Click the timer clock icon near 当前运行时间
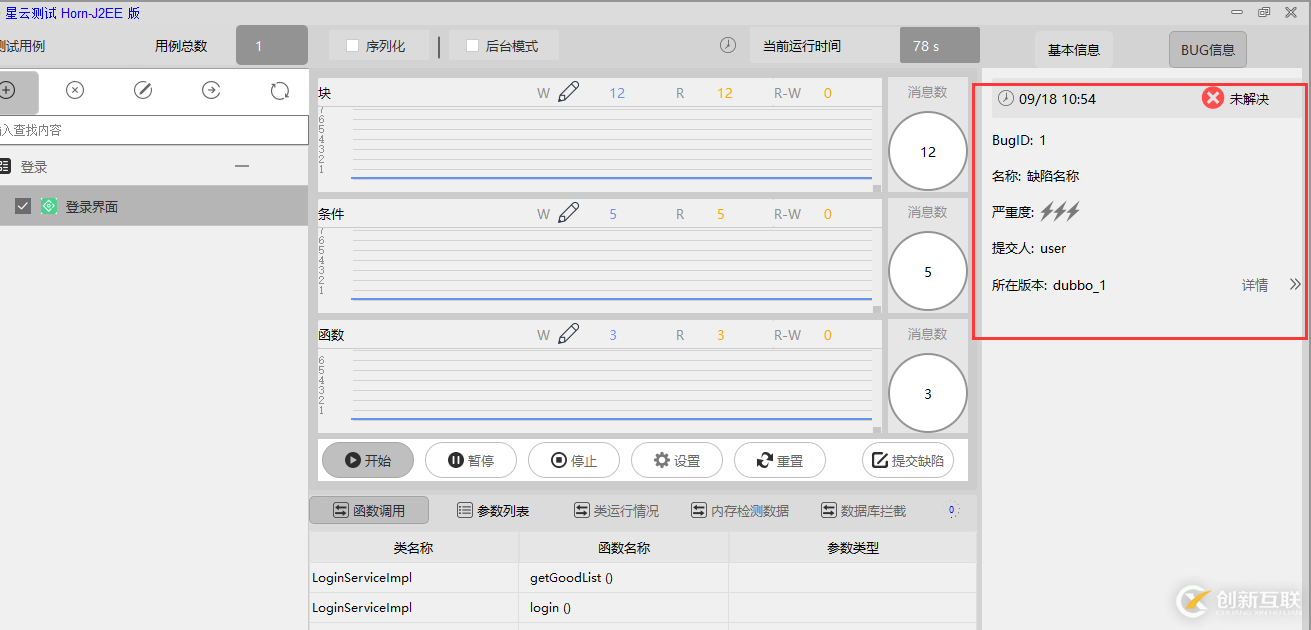 click(x=727, y=45)
